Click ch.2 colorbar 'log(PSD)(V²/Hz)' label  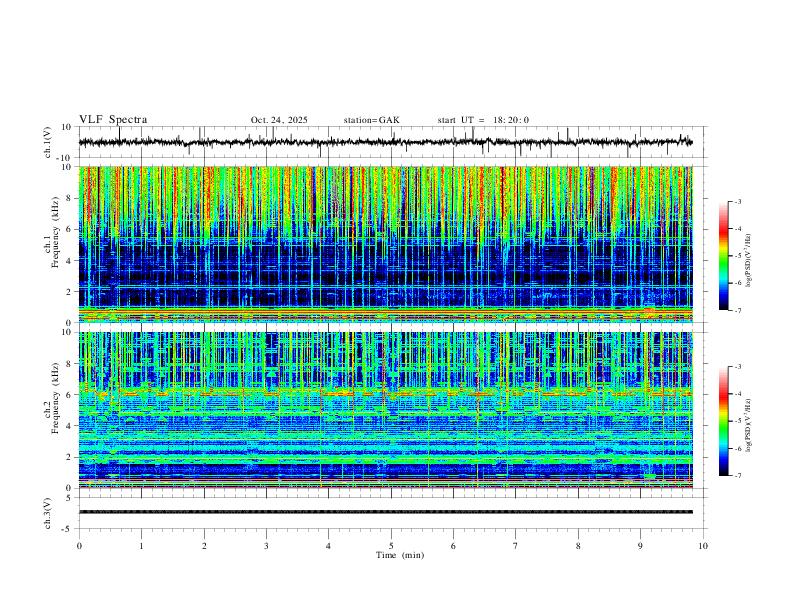pos(749,426)
